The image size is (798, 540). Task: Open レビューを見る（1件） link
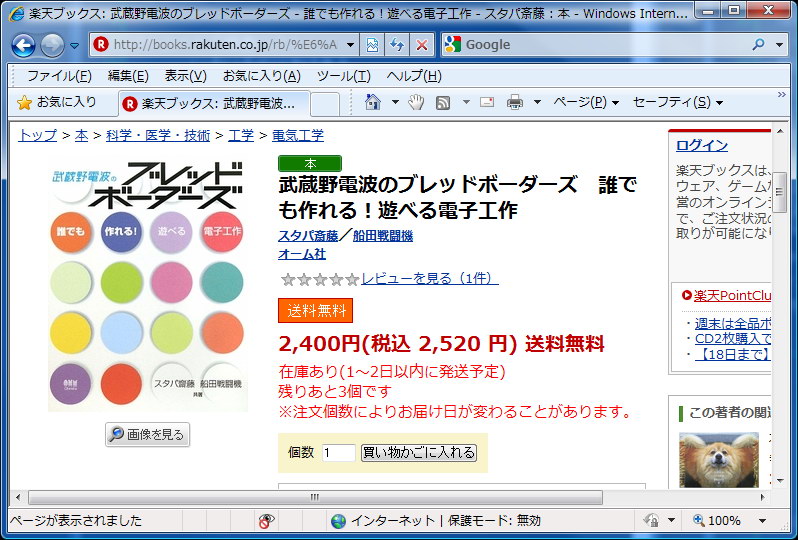click(430, 278)
